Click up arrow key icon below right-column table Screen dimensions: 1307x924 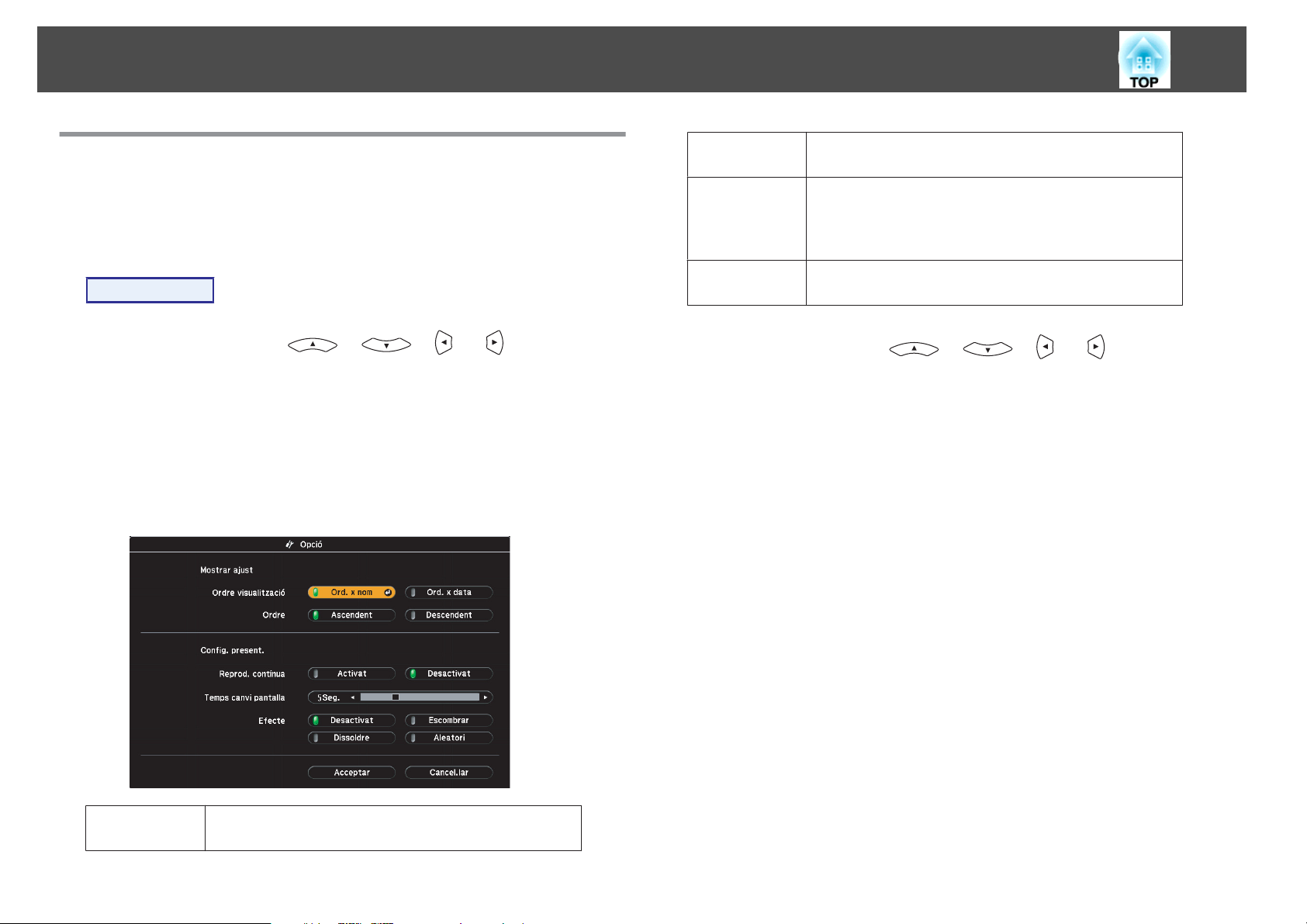[x=914, y=350]
